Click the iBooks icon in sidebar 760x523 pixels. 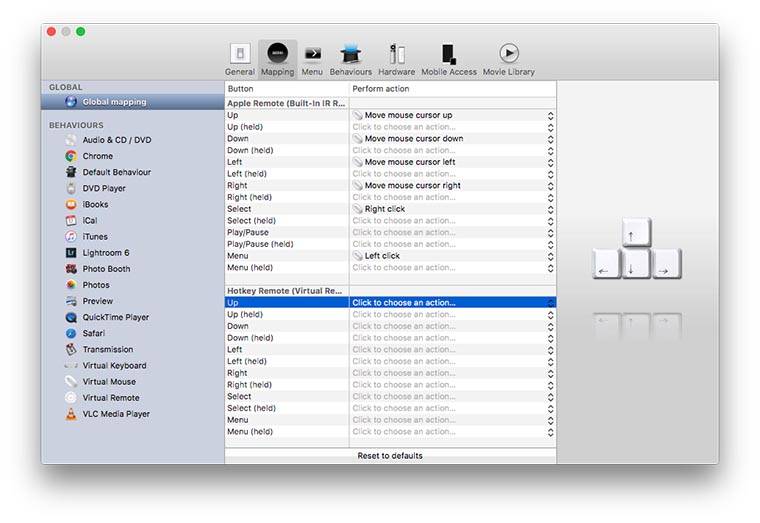tap(71, 205)
